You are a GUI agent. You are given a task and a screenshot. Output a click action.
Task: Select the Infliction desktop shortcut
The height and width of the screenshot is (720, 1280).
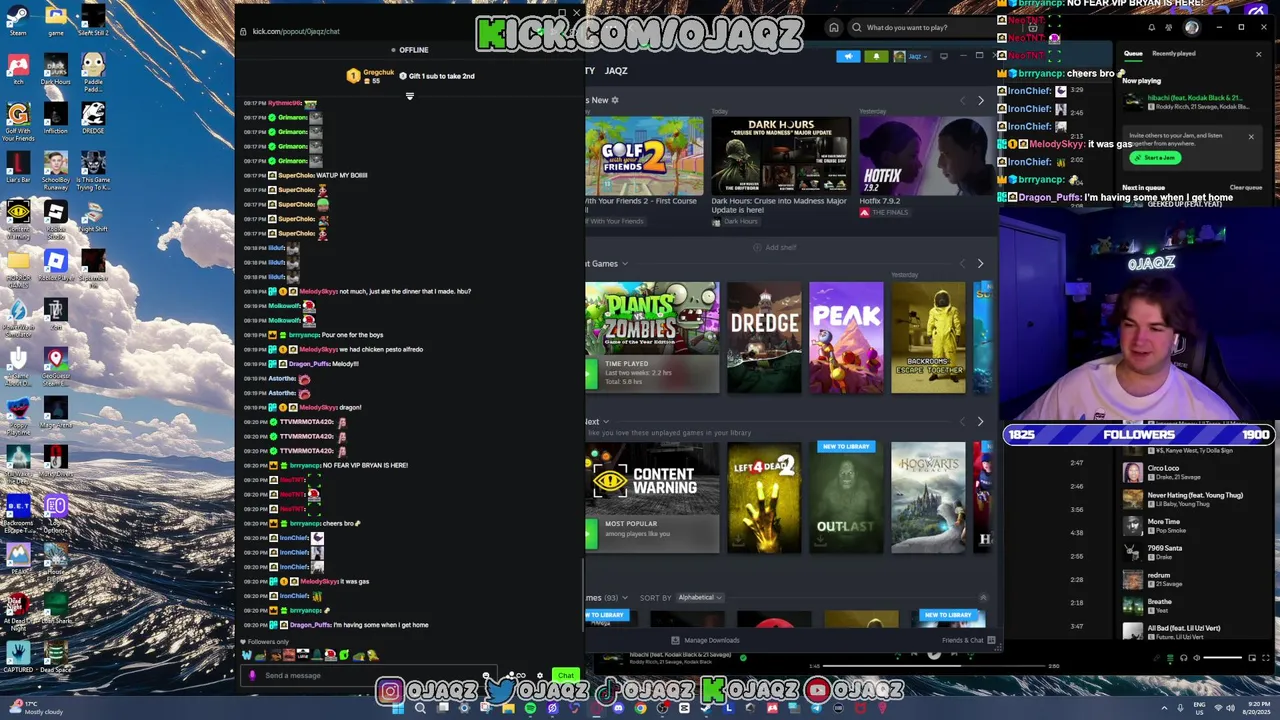tap(56, 118)
